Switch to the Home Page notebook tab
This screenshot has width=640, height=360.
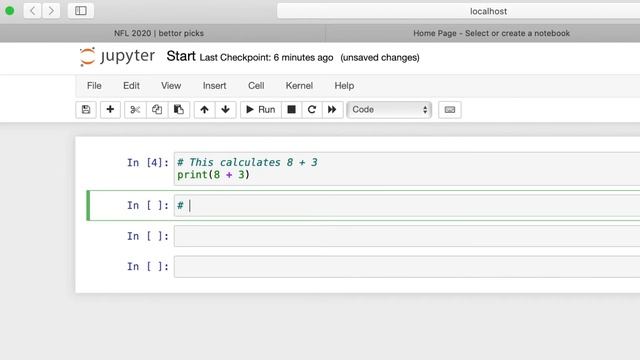(x=491, y=33)
